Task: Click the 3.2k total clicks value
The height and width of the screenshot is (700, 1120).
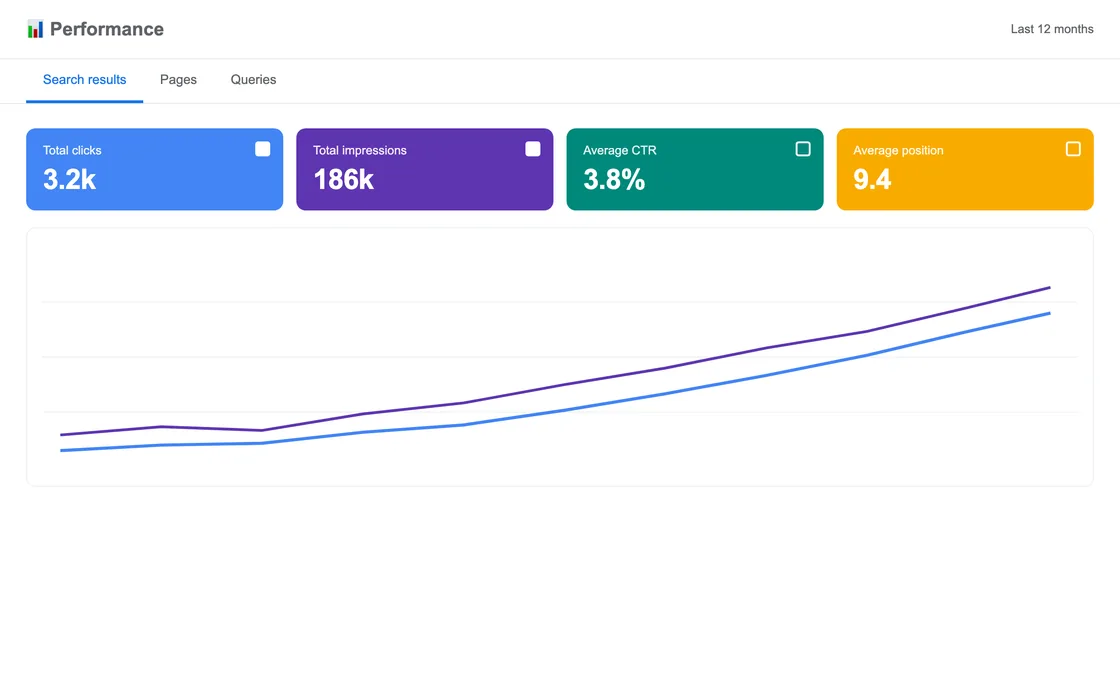Action: (69, 179)
